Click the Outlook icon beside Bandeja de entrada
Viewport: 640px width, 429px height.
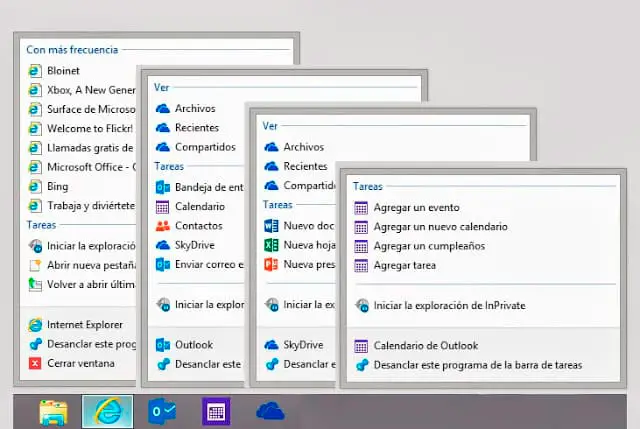[163, 187]
